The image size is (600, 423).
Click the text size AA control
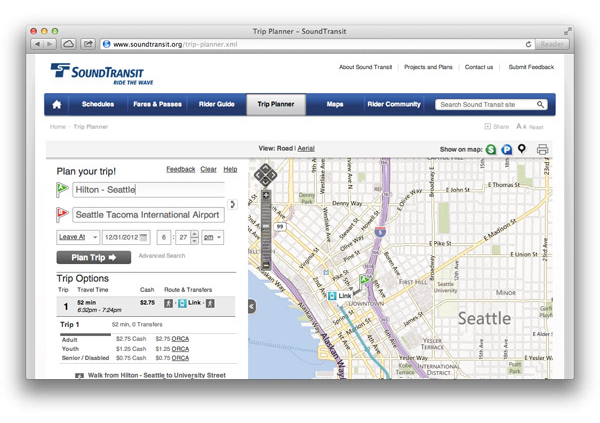[x=521, y=126]
